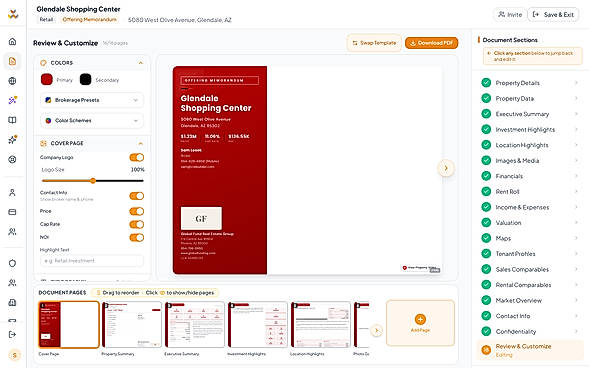Select the Location Highlights page thumbnail
The image size is (589, 368).
(320, 325)
